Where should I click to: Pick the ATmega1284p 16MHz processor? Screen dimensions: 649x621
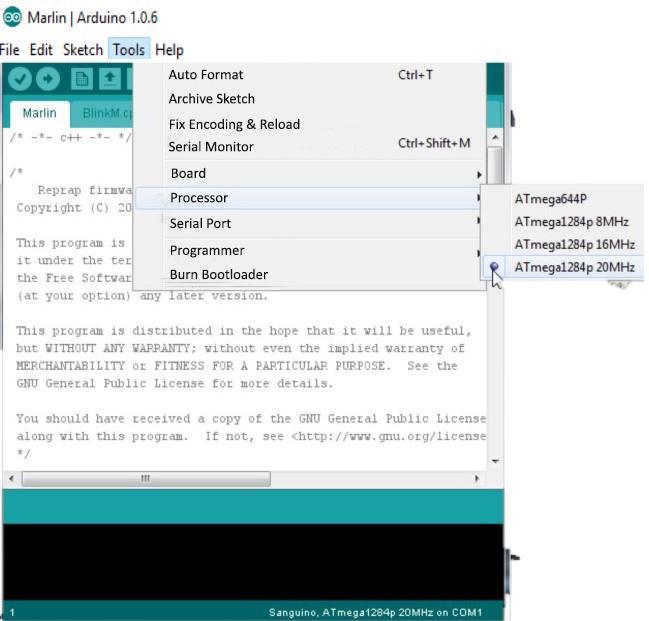point(574,244)
